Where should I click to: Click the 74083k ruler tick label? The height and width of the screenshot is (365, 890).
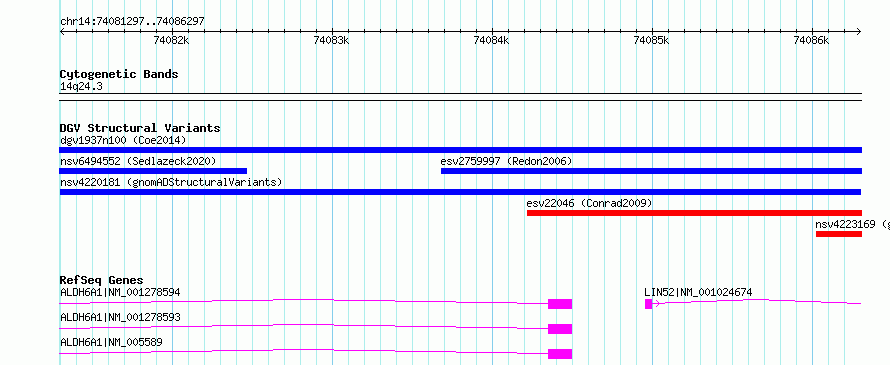(331, 40)
